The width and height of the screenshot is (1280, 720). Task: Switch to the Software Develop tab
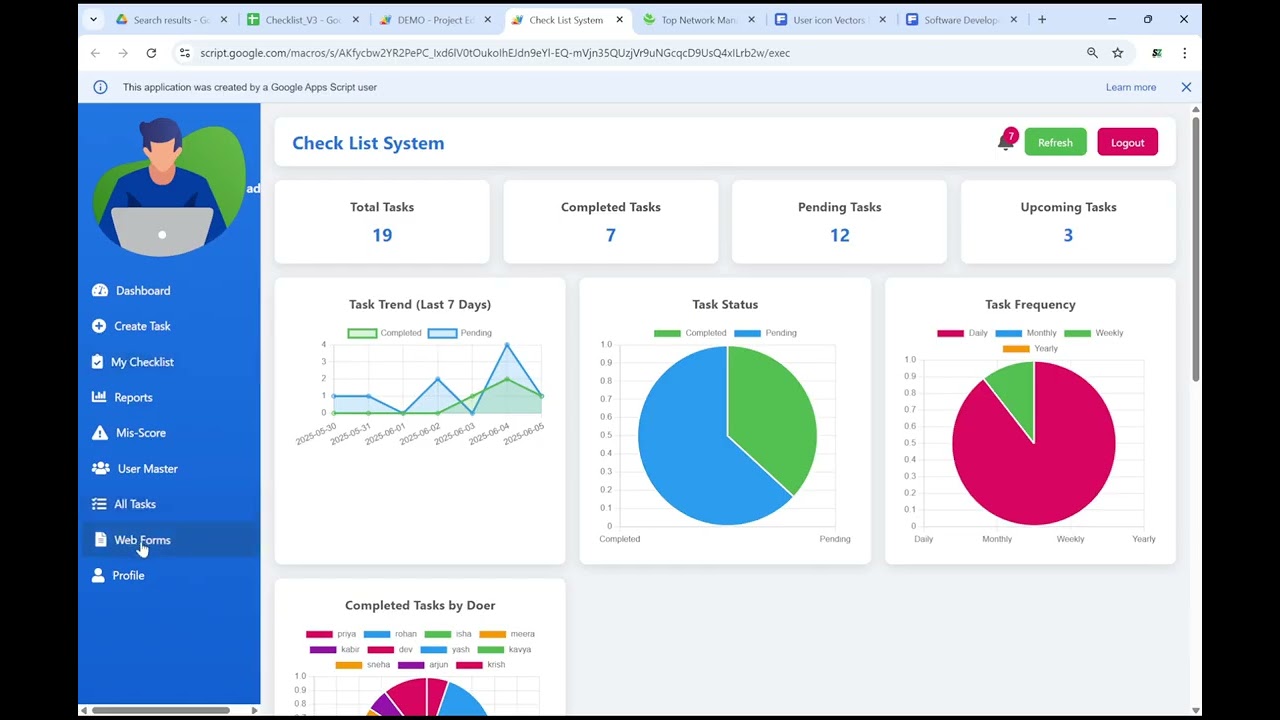click(963, 20)
